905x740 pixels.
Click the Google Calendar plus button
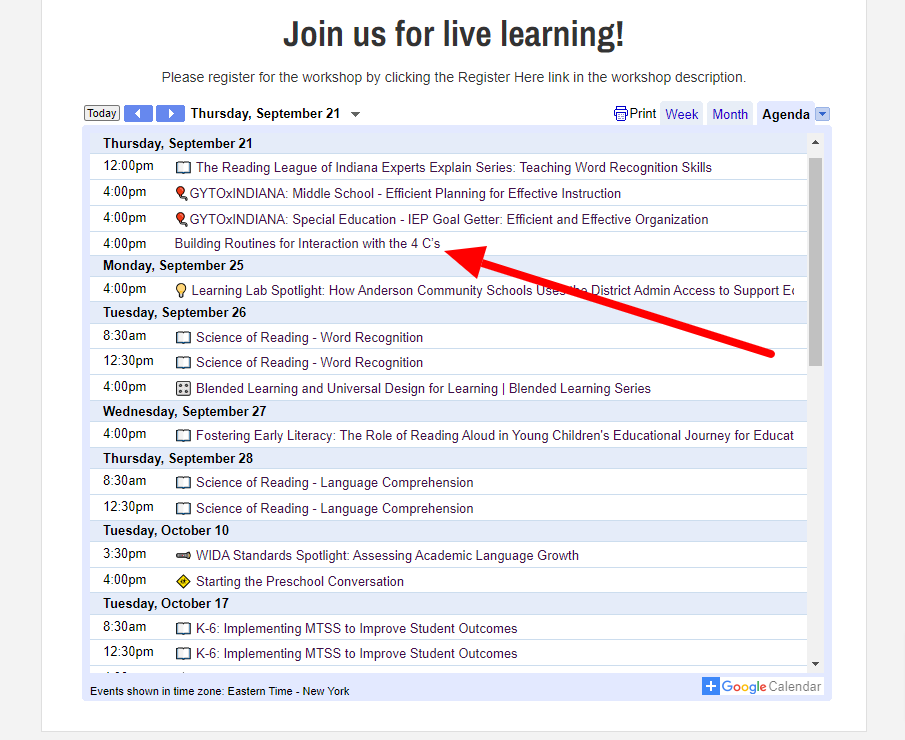711,686
